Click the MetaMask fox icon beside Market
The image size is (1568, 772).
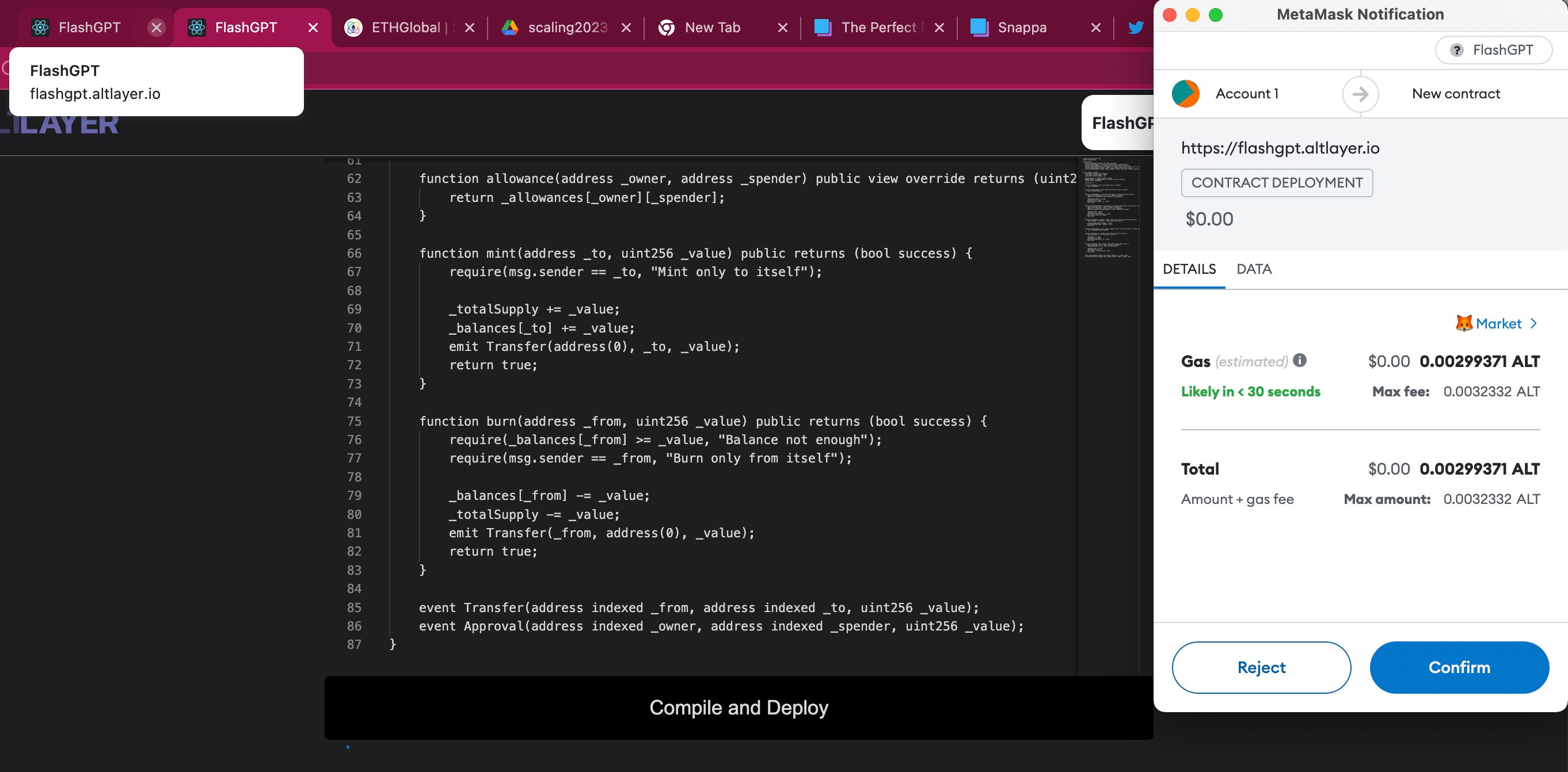coord(1463,323)
